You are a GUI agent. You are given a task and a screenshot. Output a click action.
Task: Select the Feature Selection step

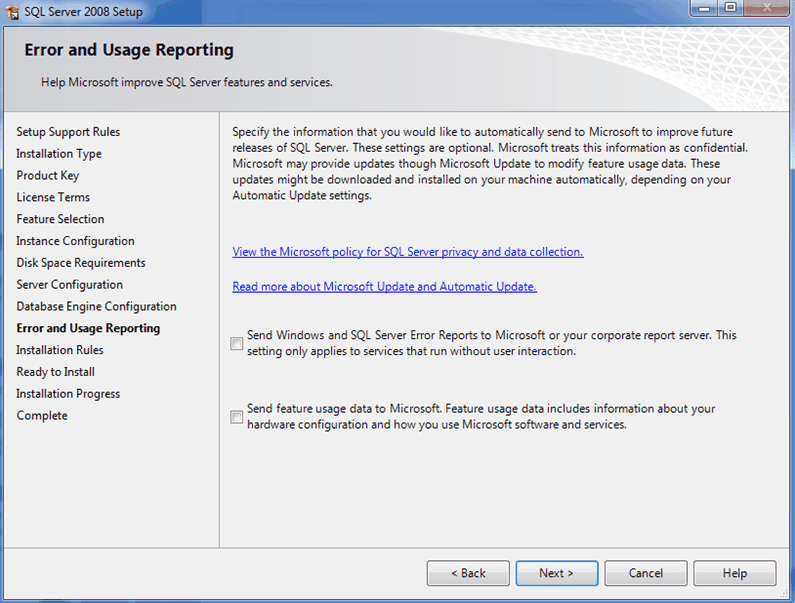coord(60,219)
